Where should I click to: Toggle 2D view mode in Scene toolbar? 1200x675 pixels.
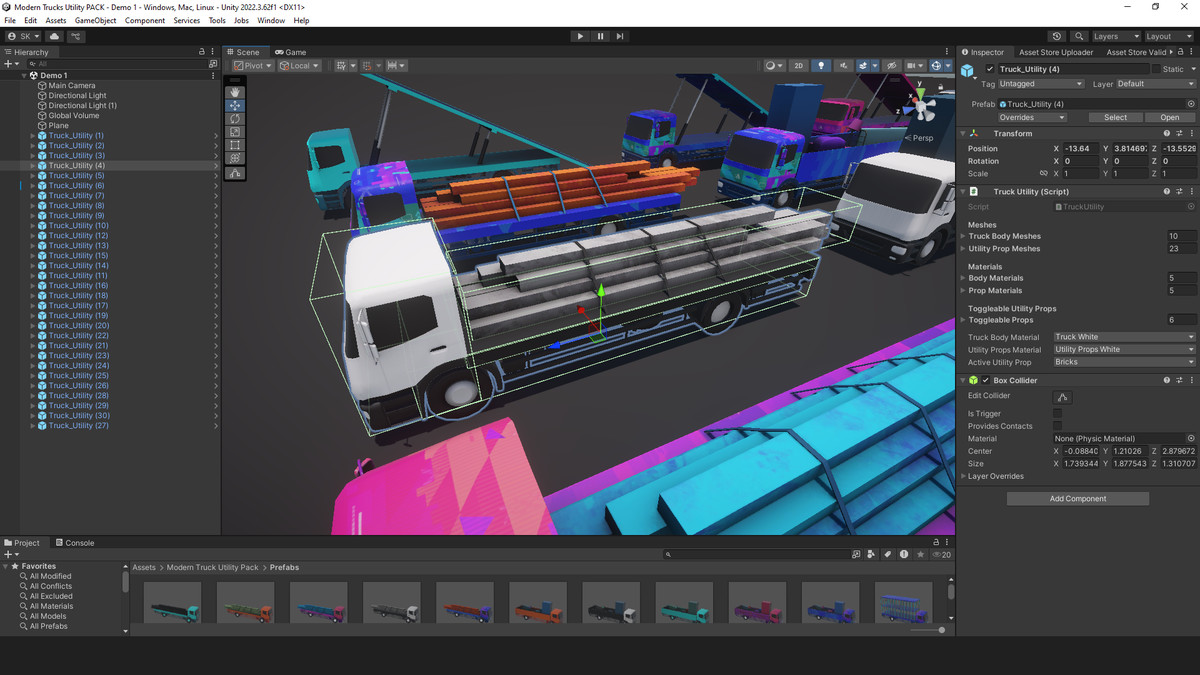coord(798,66)
